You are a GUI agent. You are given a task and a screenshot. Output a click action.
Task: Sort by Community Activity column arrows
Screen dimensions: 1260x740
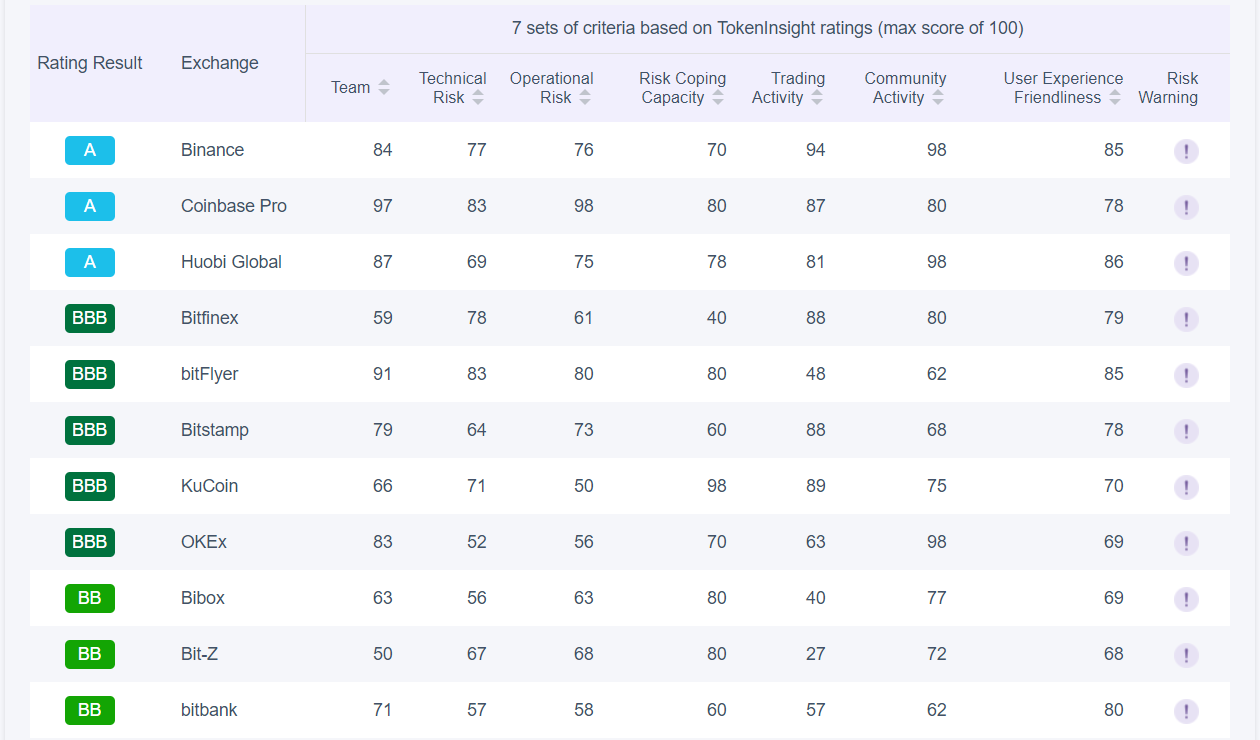tap(938, 97)
